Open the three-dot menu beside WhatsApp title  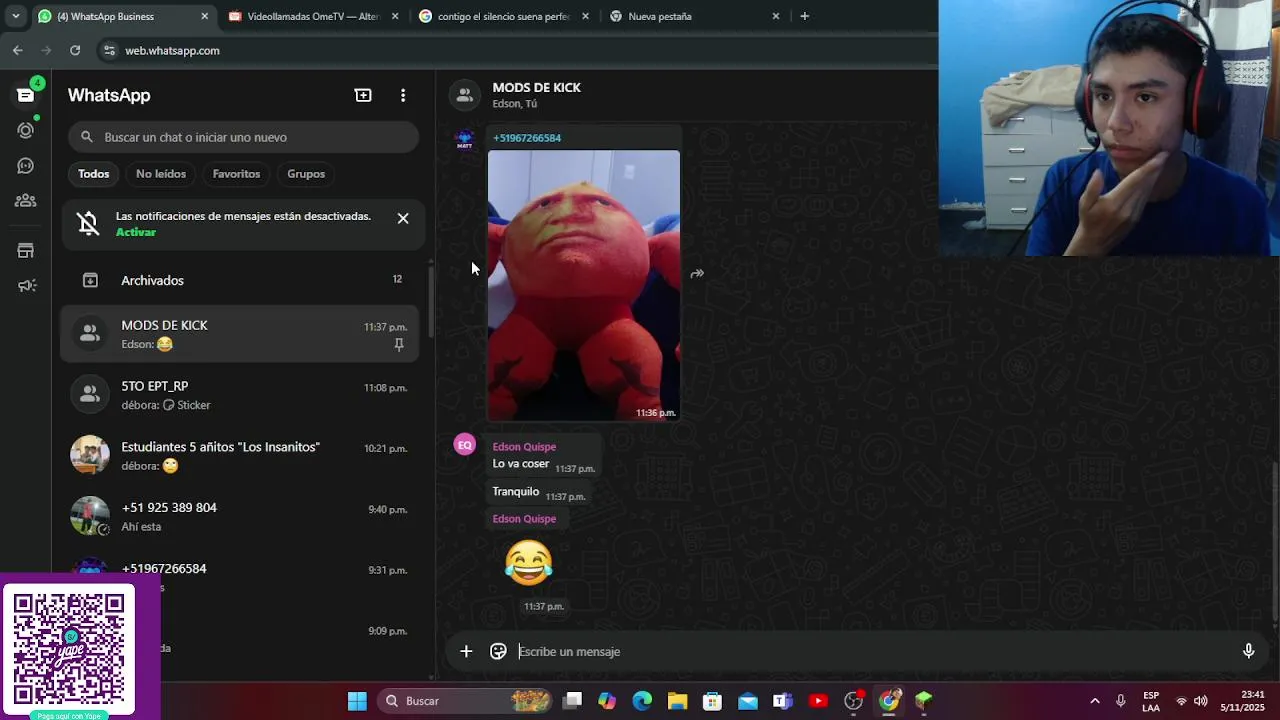[x=403, y=95]
